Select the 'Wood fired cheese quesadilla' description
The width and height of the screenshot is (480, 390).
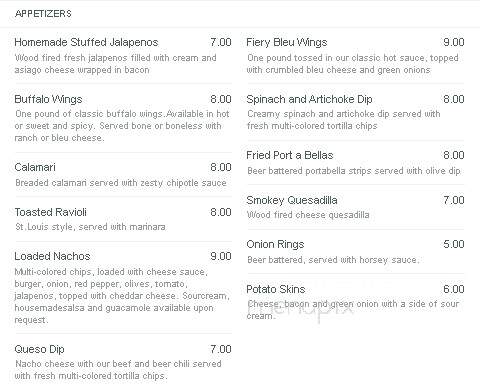pos(308,215)
